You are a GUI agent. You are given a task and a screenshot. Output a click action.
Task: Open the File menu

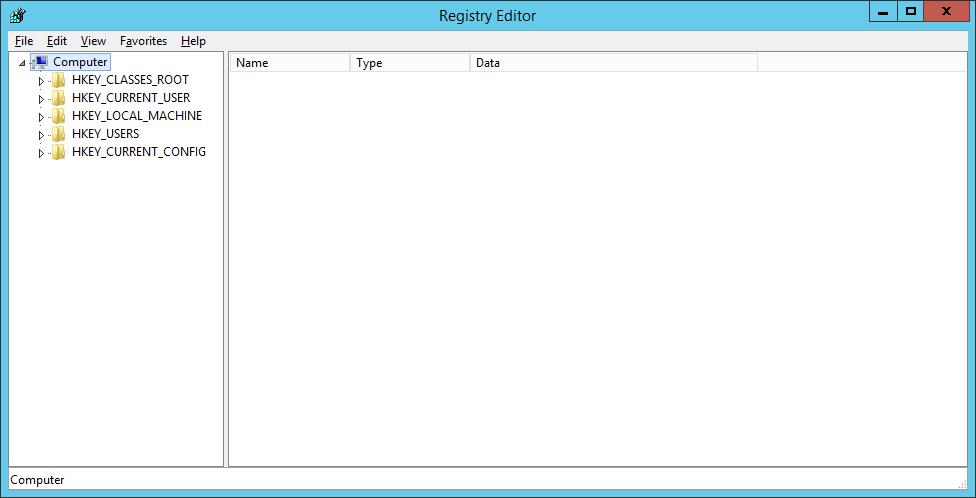(24, 41)
